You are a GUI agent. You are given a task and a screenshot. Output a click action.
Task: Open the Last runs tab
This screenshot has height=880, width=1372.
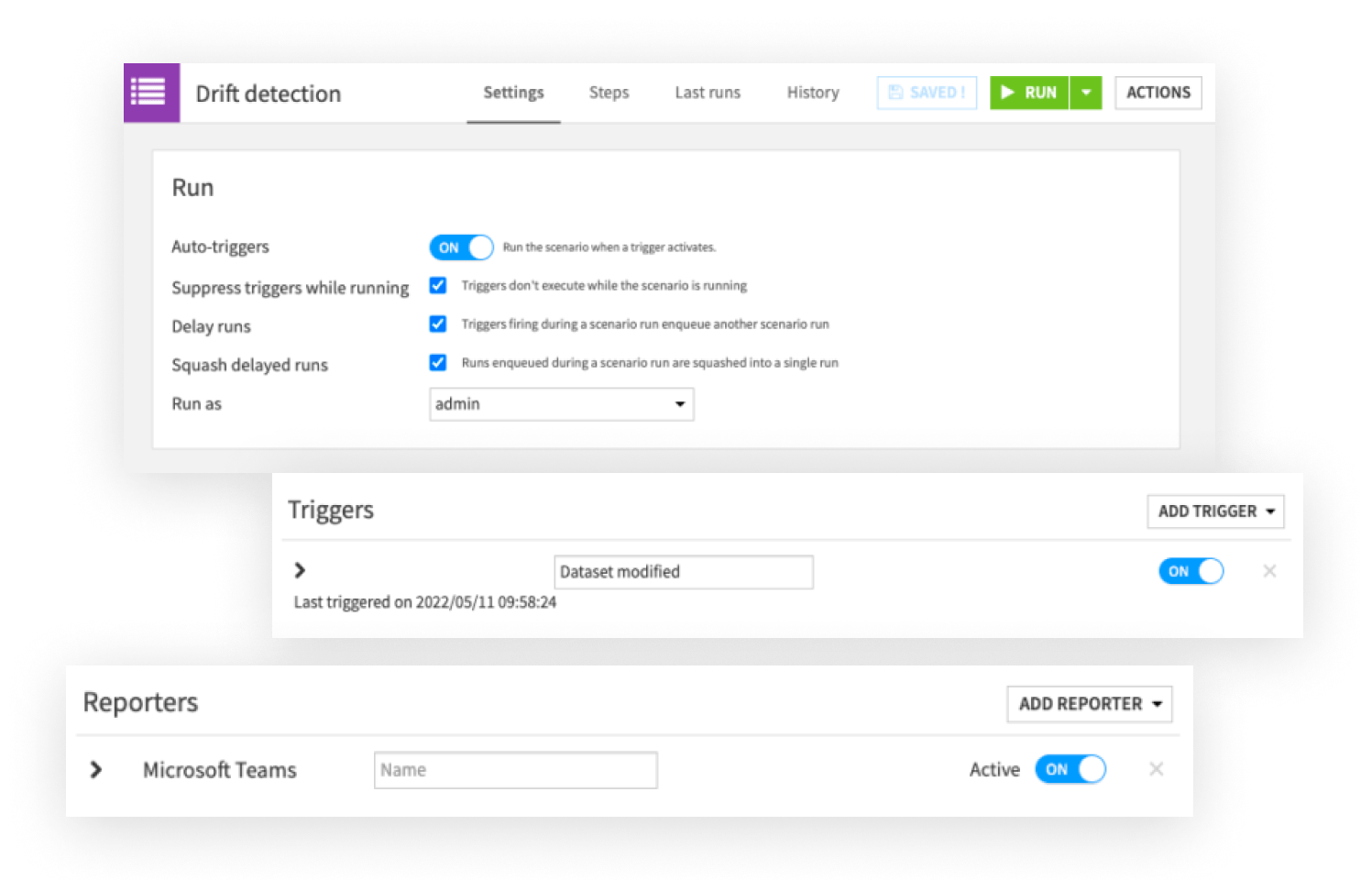click(708, 93)
